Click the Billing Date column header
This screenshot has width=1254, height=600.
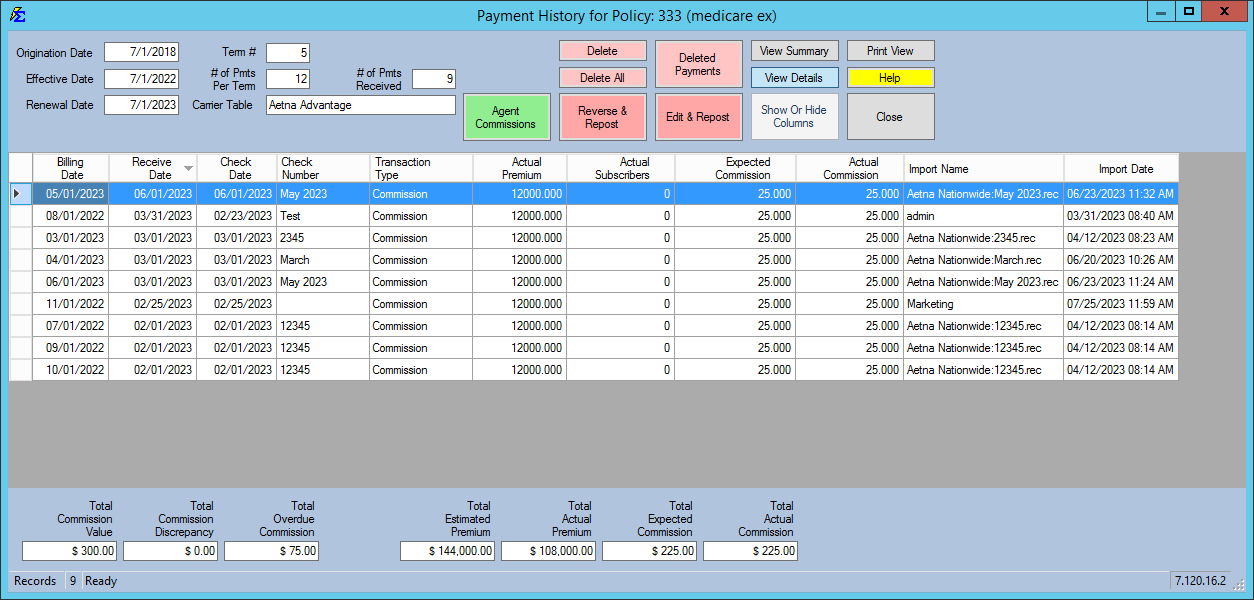(x=70, y=167)
